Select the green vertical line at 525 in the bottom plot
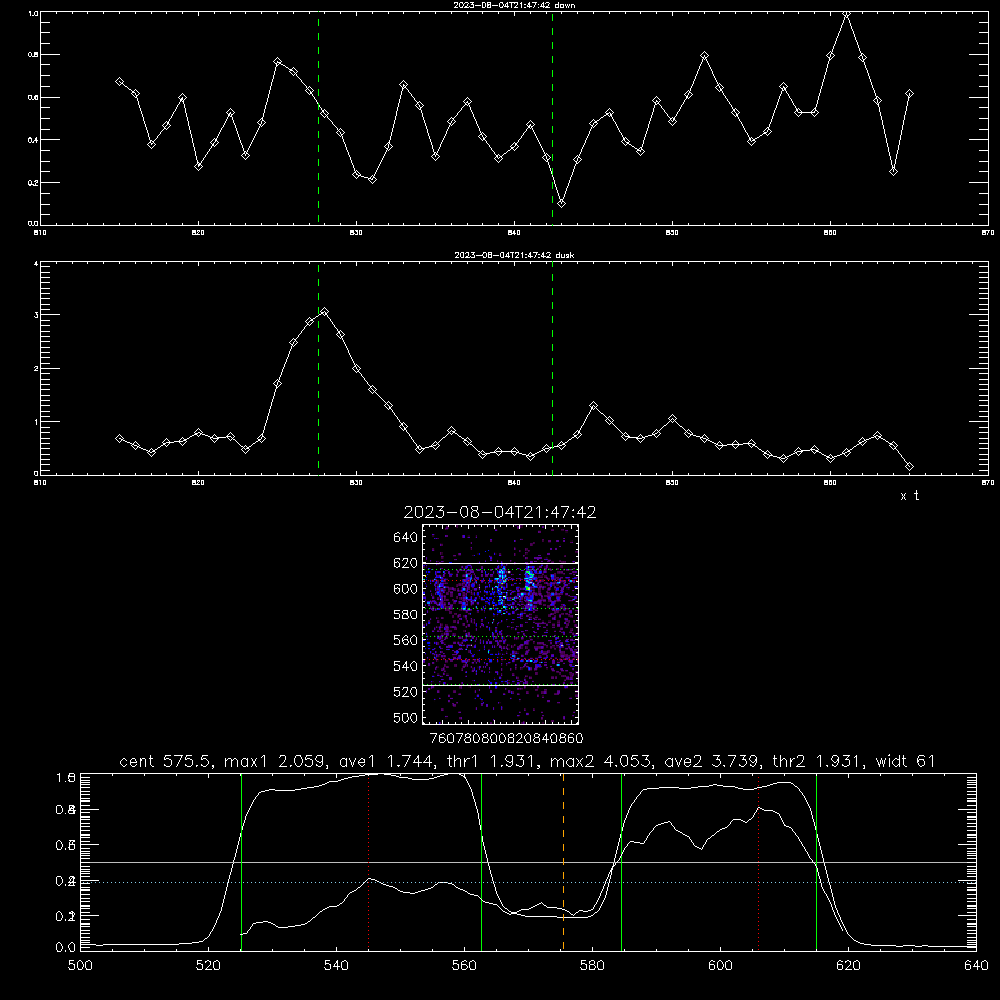The height and width of the screenshot is (1000, 1000). [241, 862]
